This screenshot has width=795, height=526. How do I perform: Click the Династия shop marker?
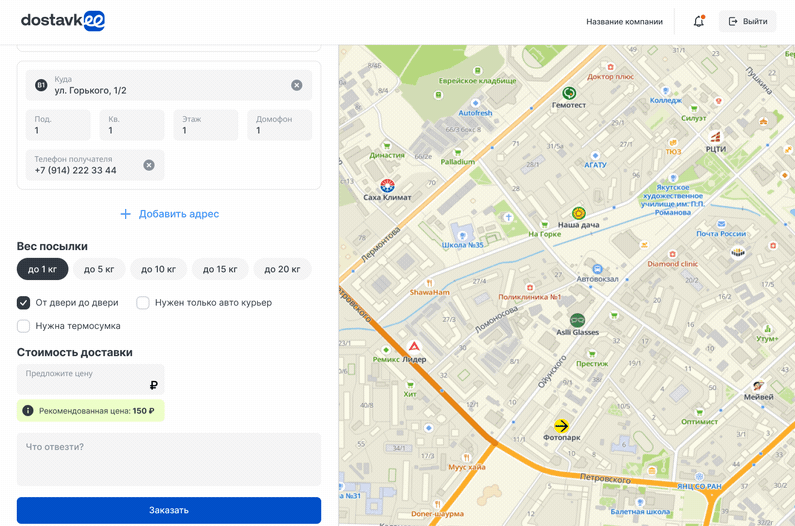(387, 146)
